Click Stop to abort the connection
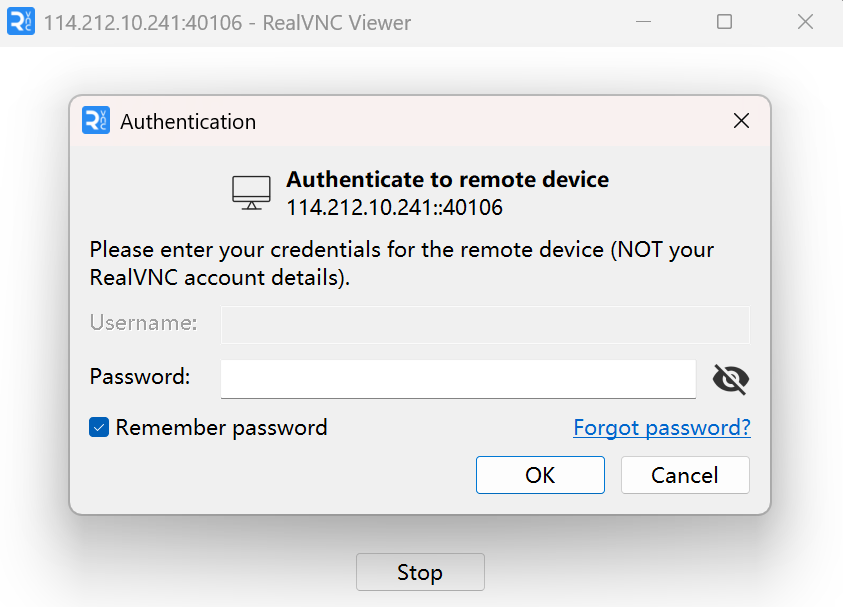 coord(420,572)
